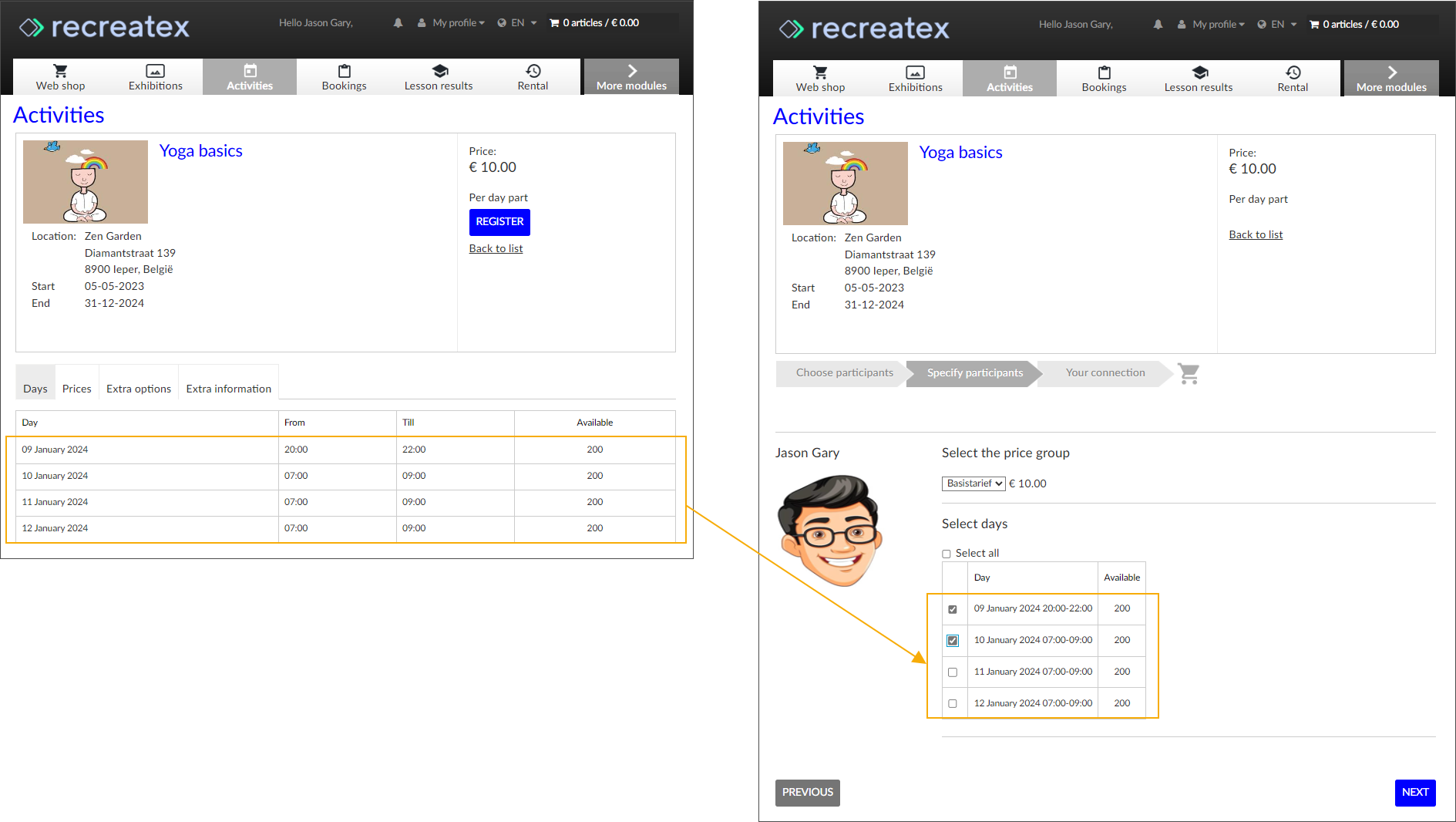Click Back to list link in right window
The image size is (1456, 822).
pos(1256,234)
